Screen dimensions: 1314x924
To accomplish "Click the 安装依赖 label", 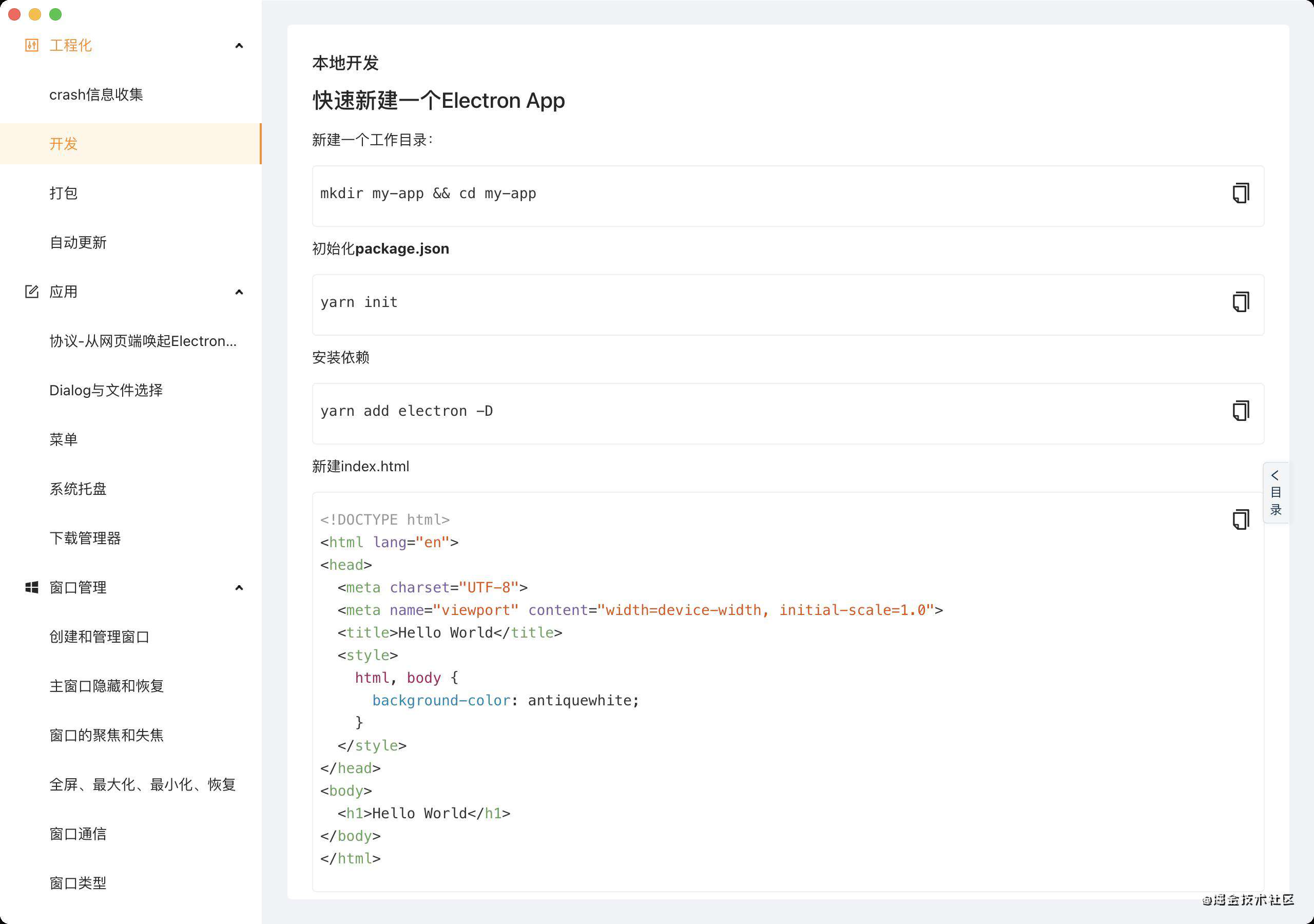I will [x=340, y=357].
